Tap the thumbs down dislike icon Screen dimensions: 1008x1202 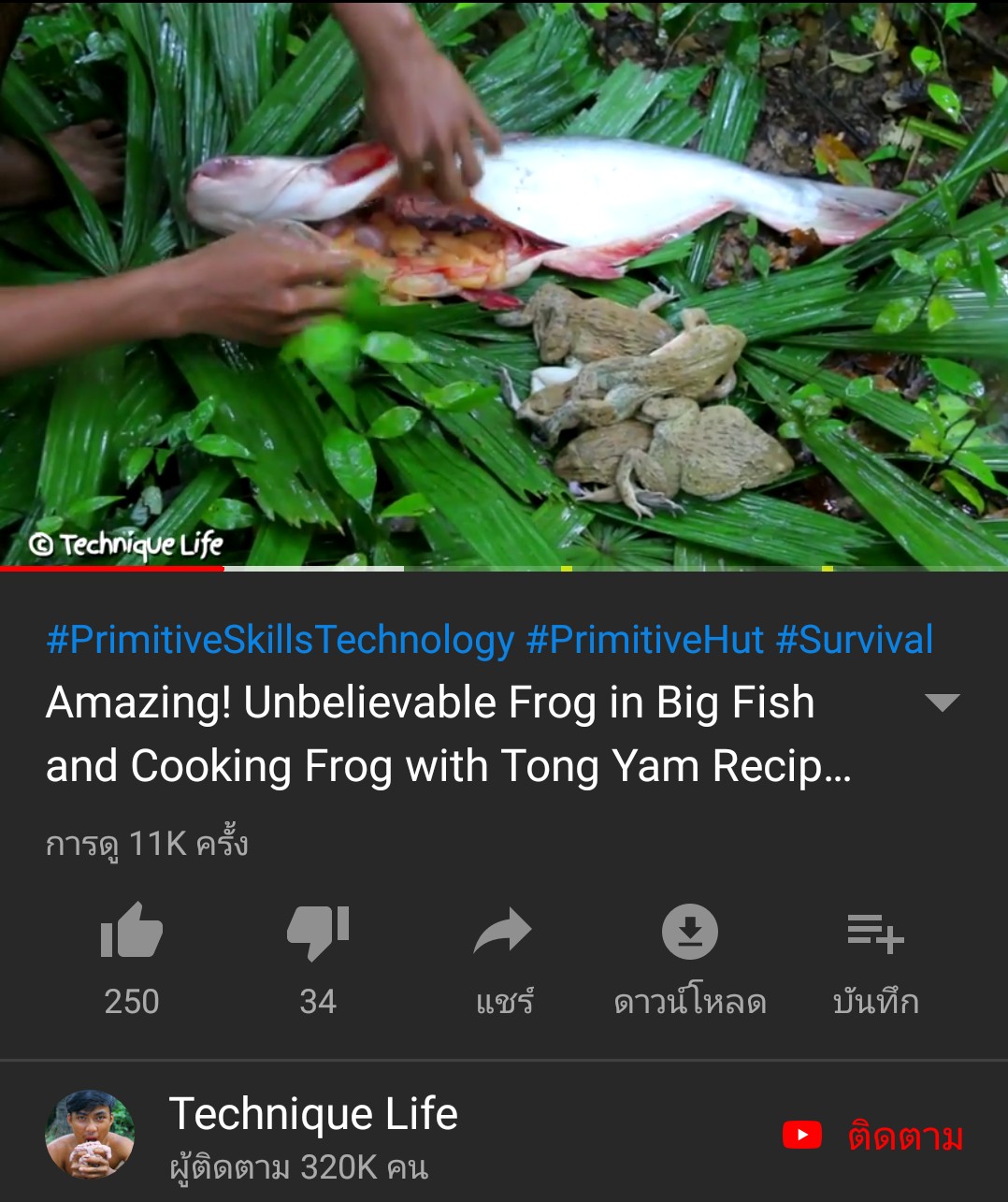(x=318, y=933)
